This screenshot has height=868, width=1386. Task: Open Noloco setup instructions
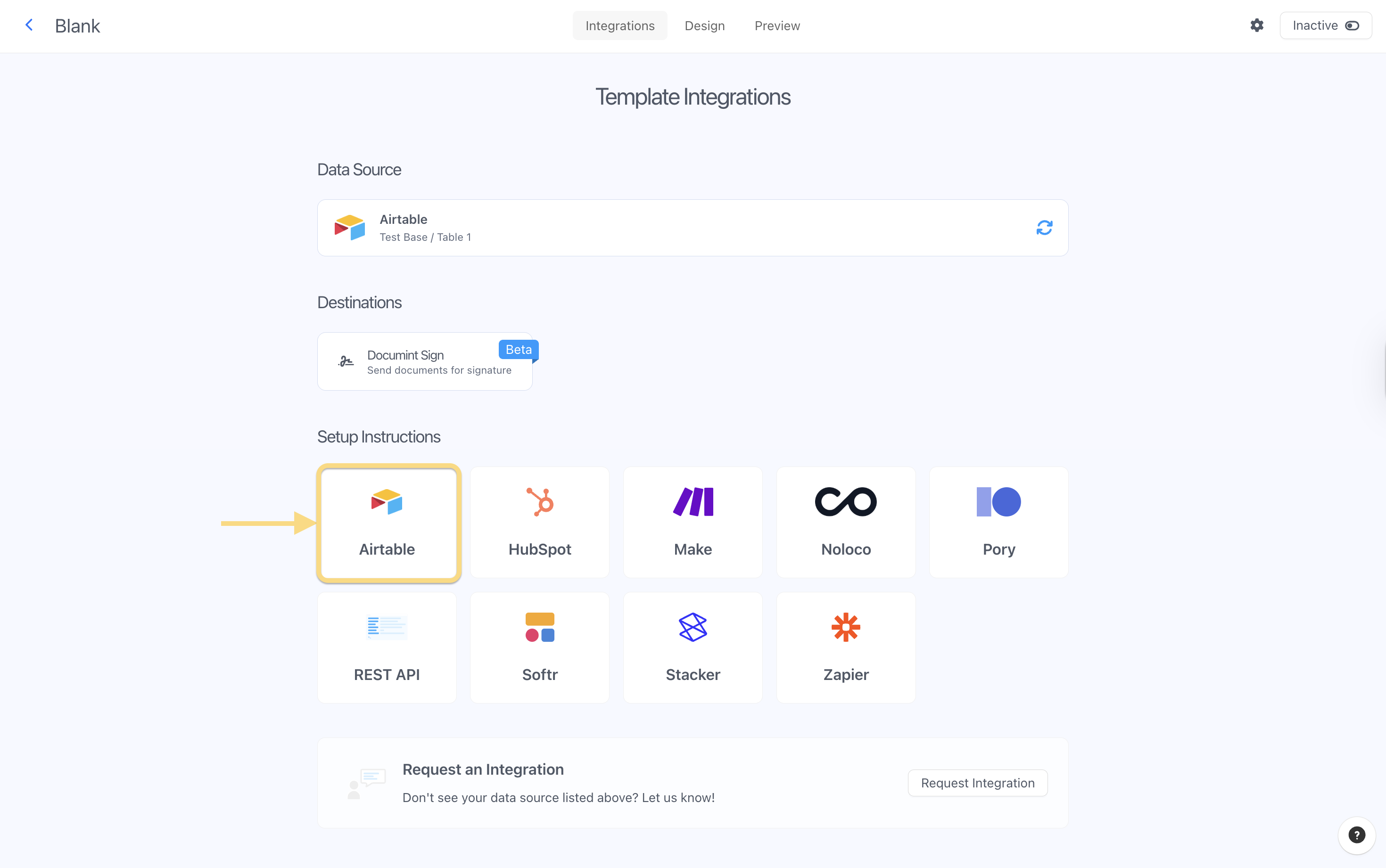(846, 522)
